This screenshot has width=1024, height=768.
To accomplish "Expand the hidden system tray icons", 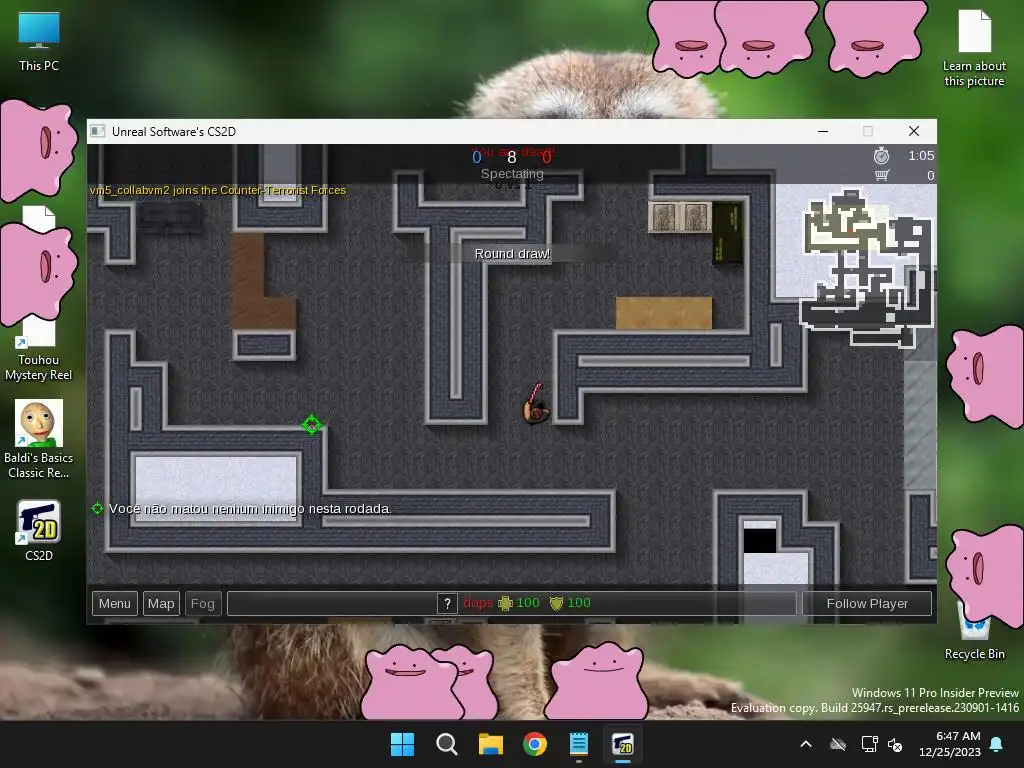I will 806,744.
